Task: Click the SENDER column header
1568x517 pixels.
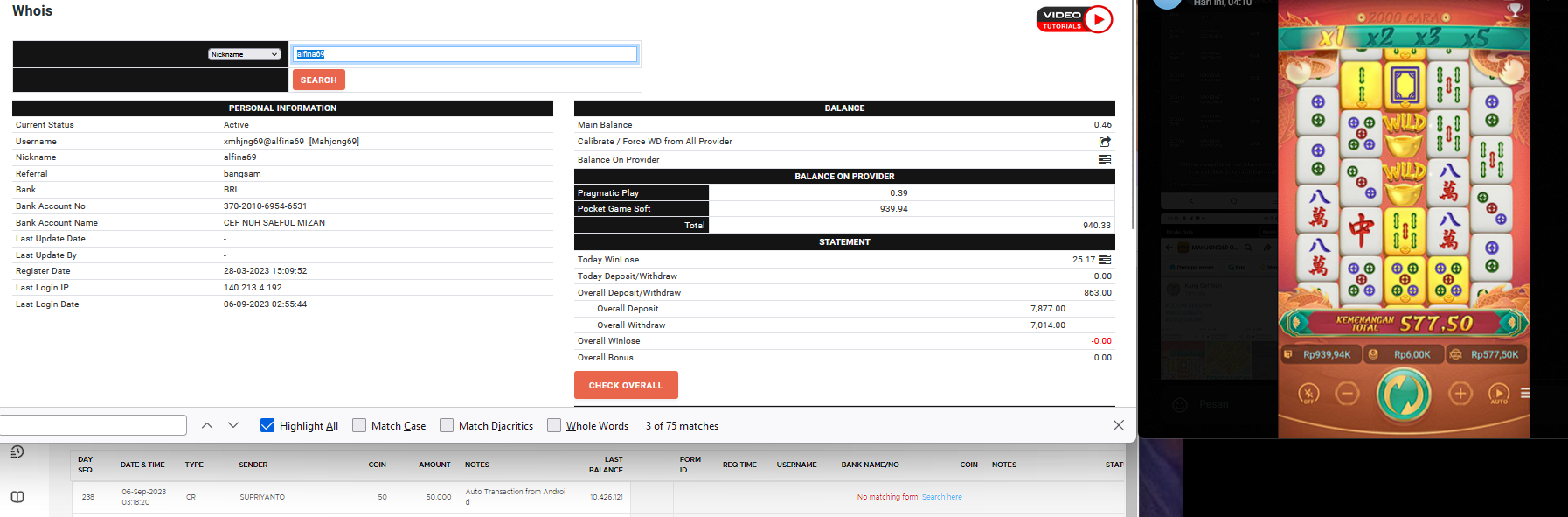Action: 253,465
